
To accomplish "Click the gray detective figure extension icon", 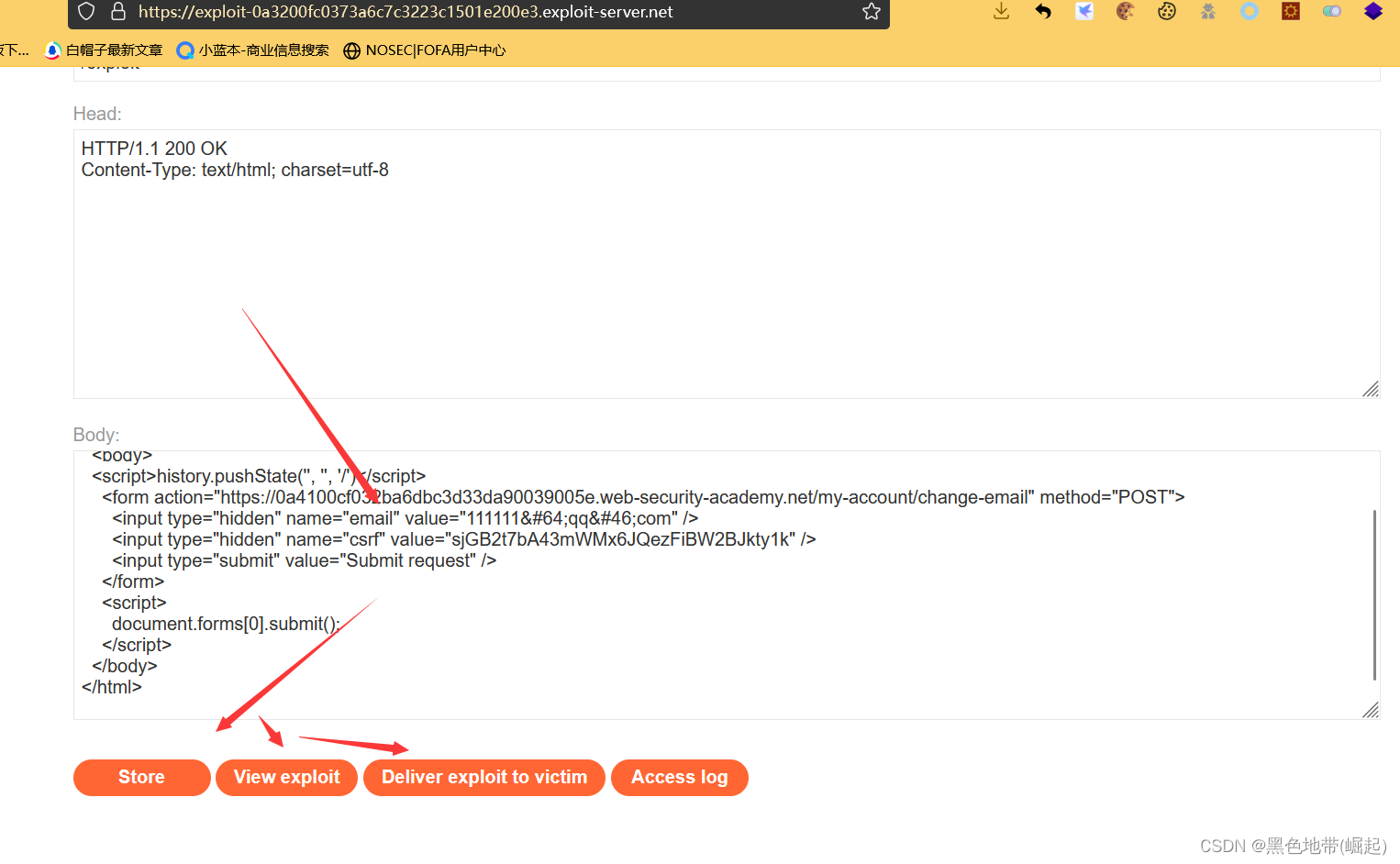I will point(1208,11).
